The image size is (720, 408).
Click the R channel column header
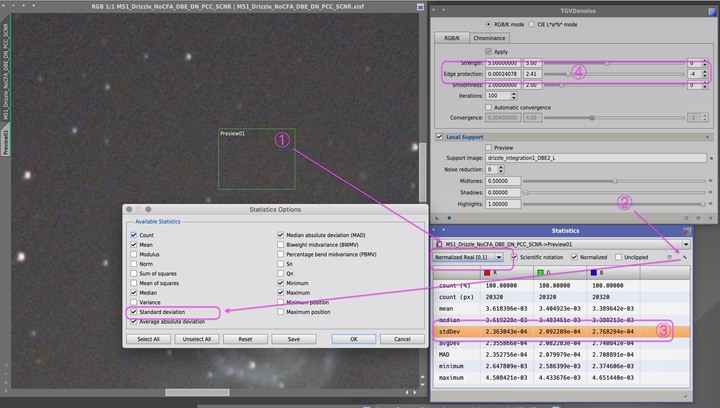(x=507, y=273)
